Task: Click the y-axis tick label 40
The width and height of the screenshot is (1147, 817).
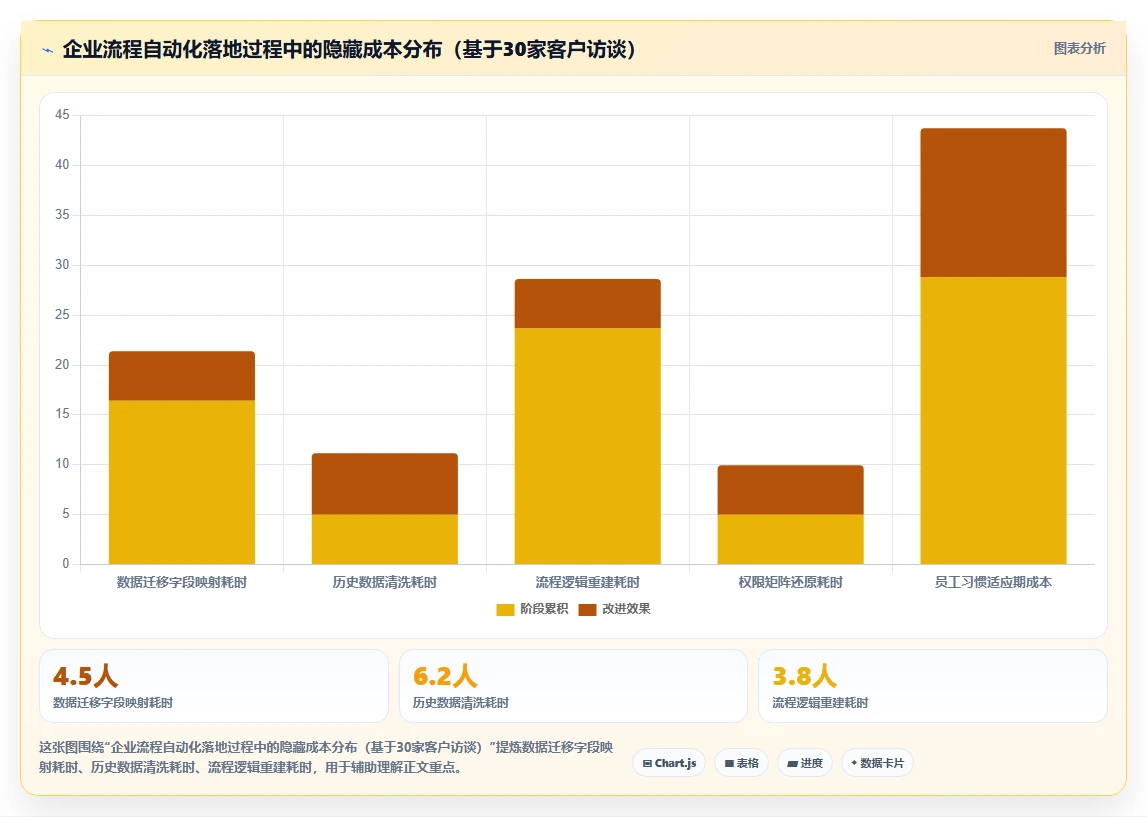Action: (x=62, y=165)
